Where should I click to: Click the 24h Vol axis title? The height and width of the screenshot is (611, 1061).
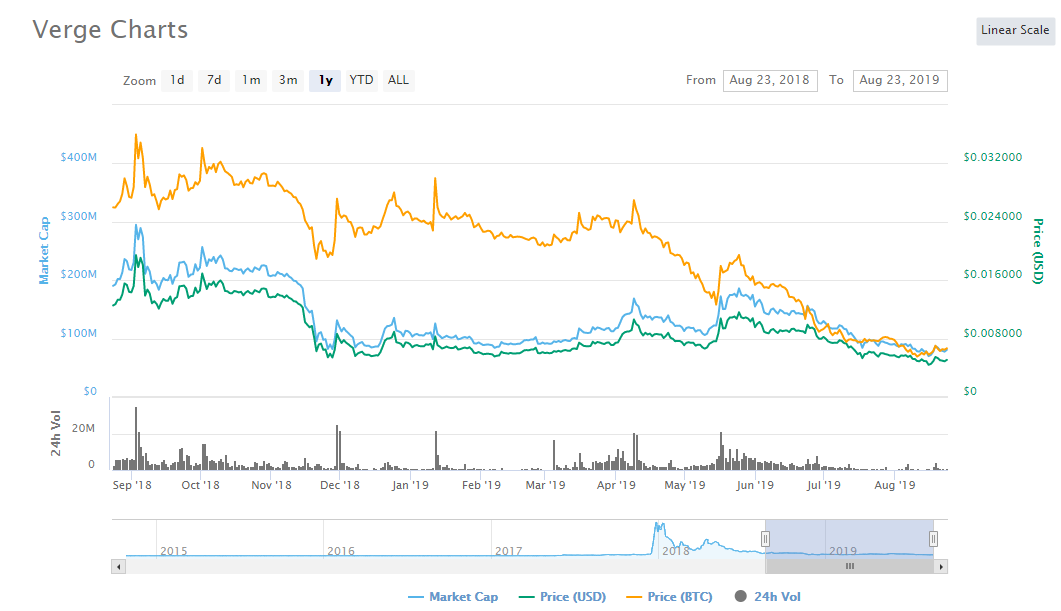tap(55, 433)
